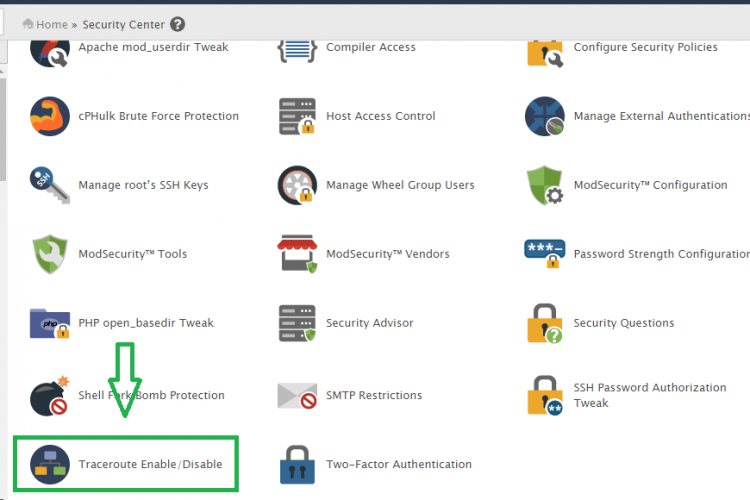Open SSH Password Authorization Tweak link
The height and width of the screenshot is (500, 750).
pos(650,395)
